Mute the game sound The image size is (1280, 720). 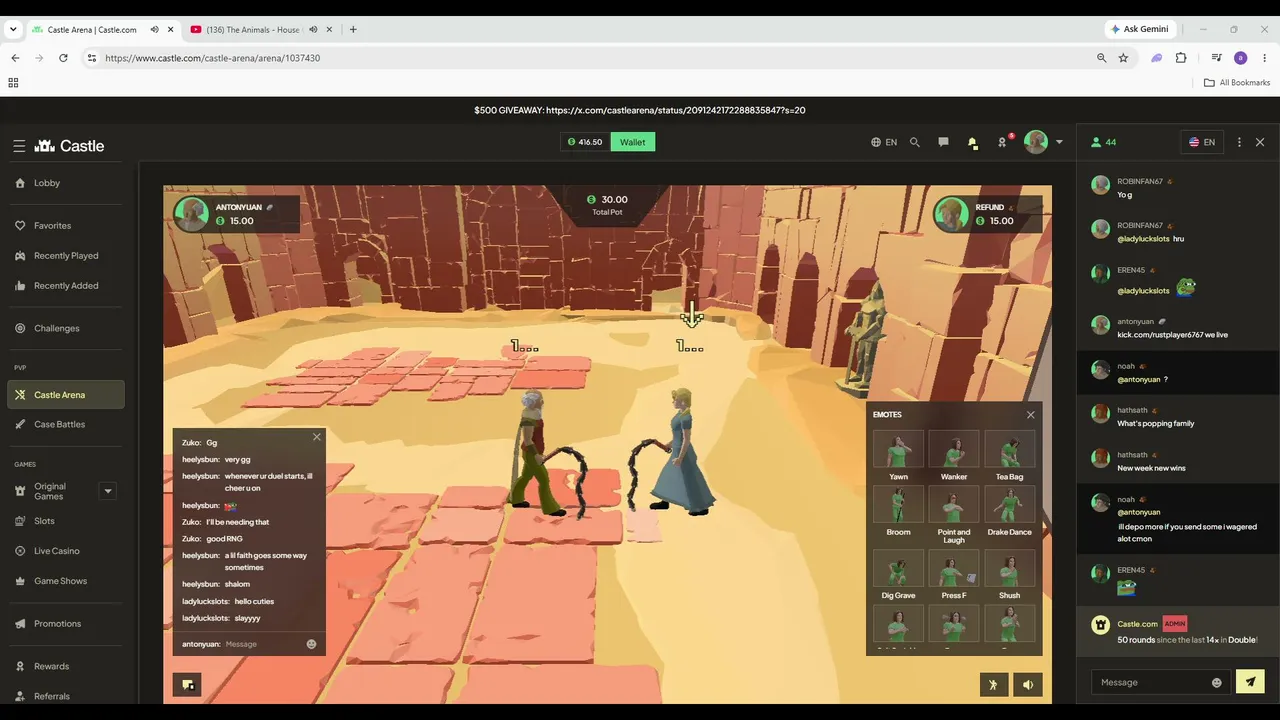tap(1028, 685)
